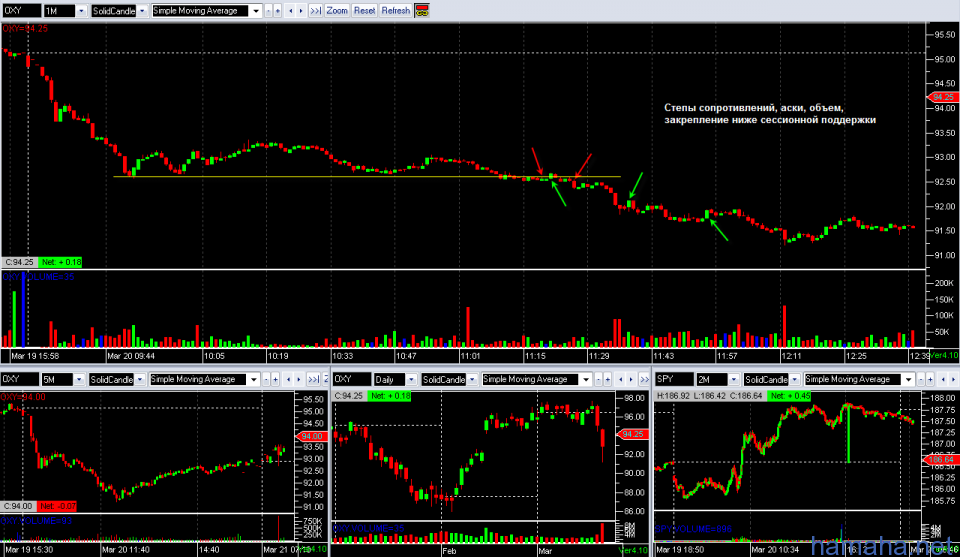The width and height of the screenshot is (960, 557).
Task: Open SolidCandle style dropdown in 5M chart
Action: 140,379
